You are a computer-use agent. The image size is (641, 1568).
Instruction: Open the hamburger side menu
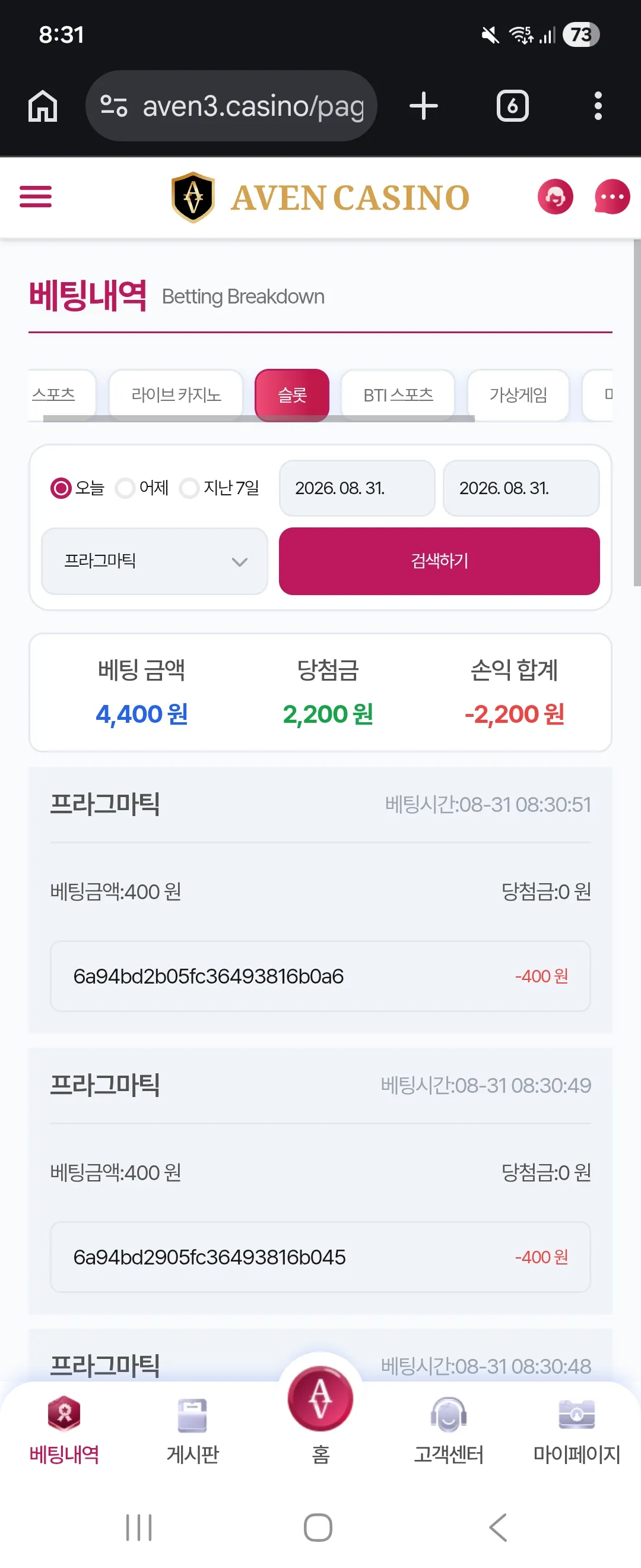pos(35,197)
